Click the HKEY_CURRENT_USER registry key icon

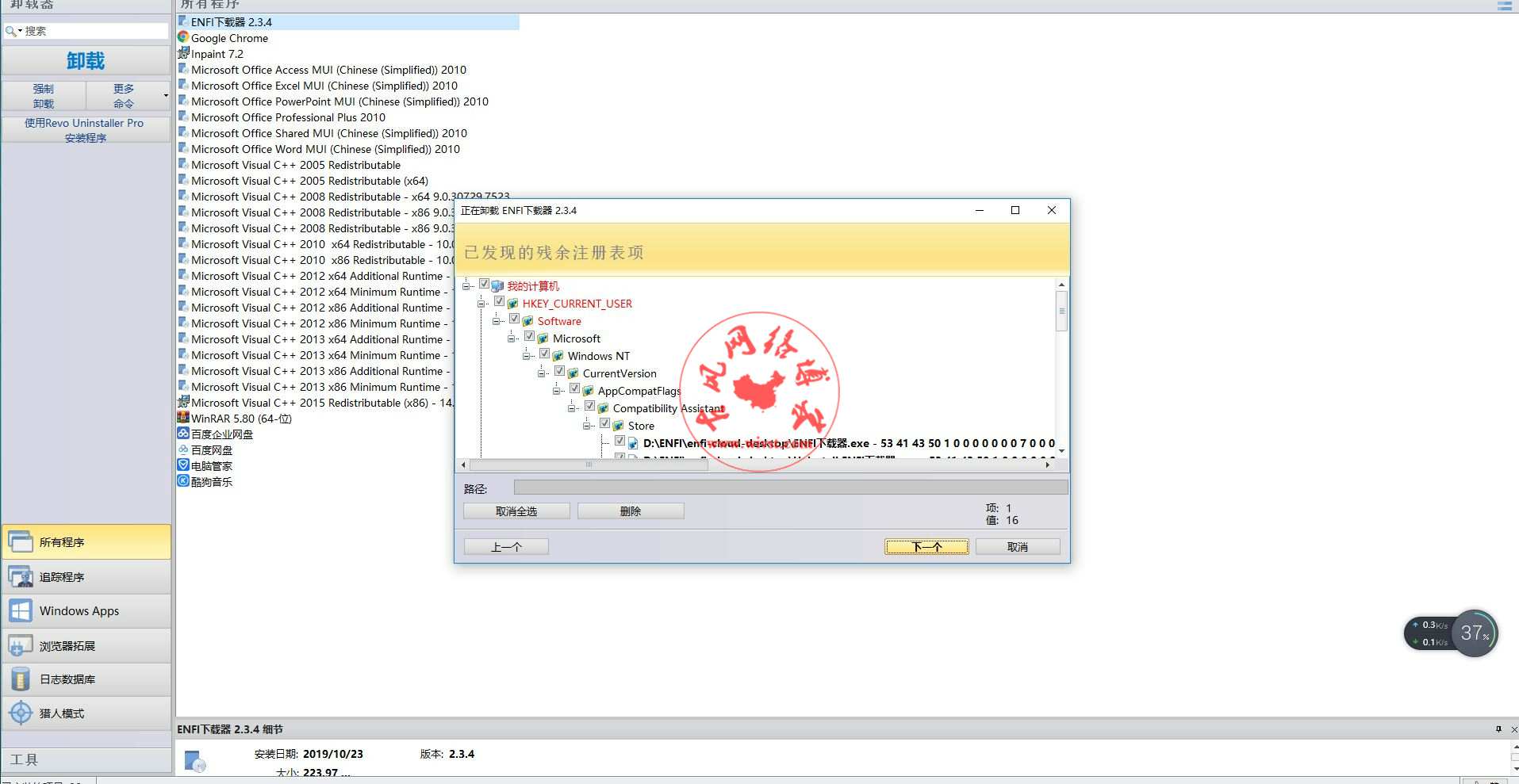[x=512, y=304]
